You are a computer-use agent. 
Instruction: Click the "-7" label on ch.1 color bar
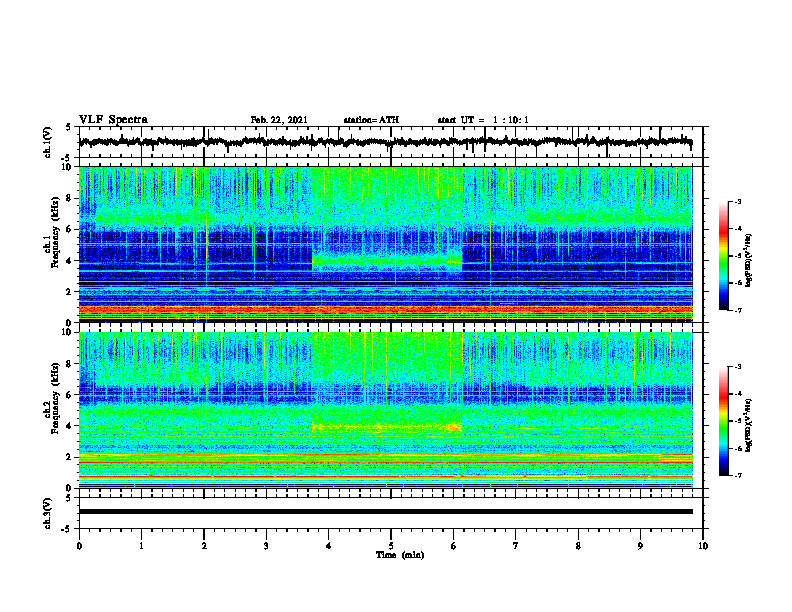click(x=738, y=310)
